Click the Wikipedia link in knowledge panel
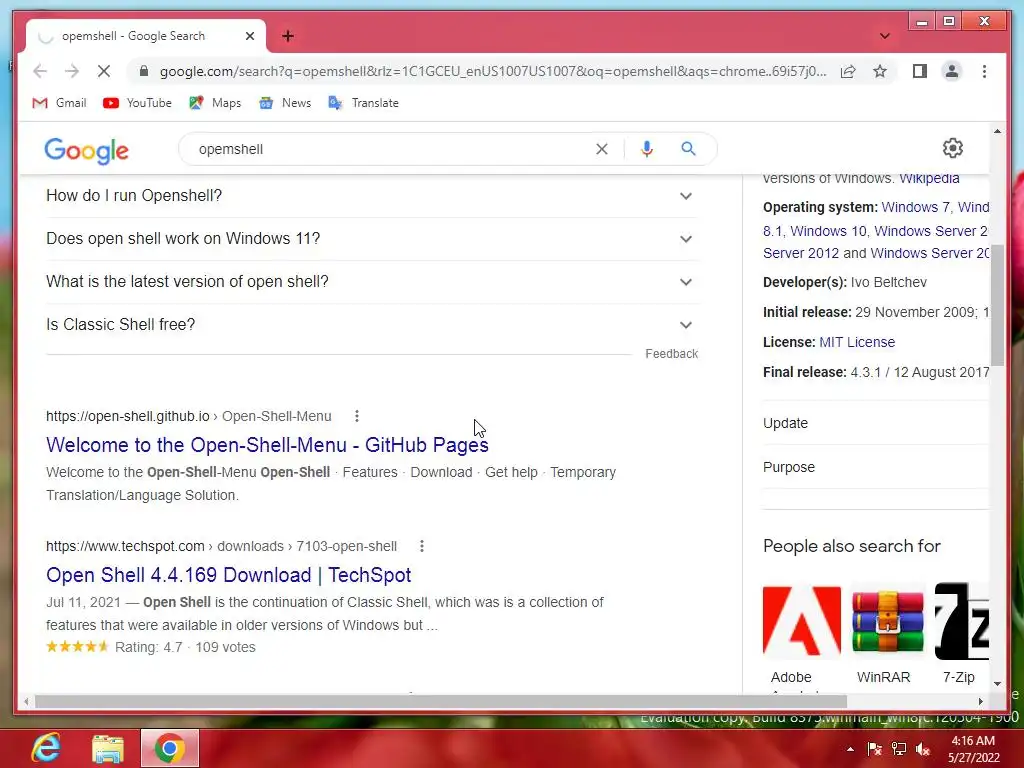 tap(929, 178)
